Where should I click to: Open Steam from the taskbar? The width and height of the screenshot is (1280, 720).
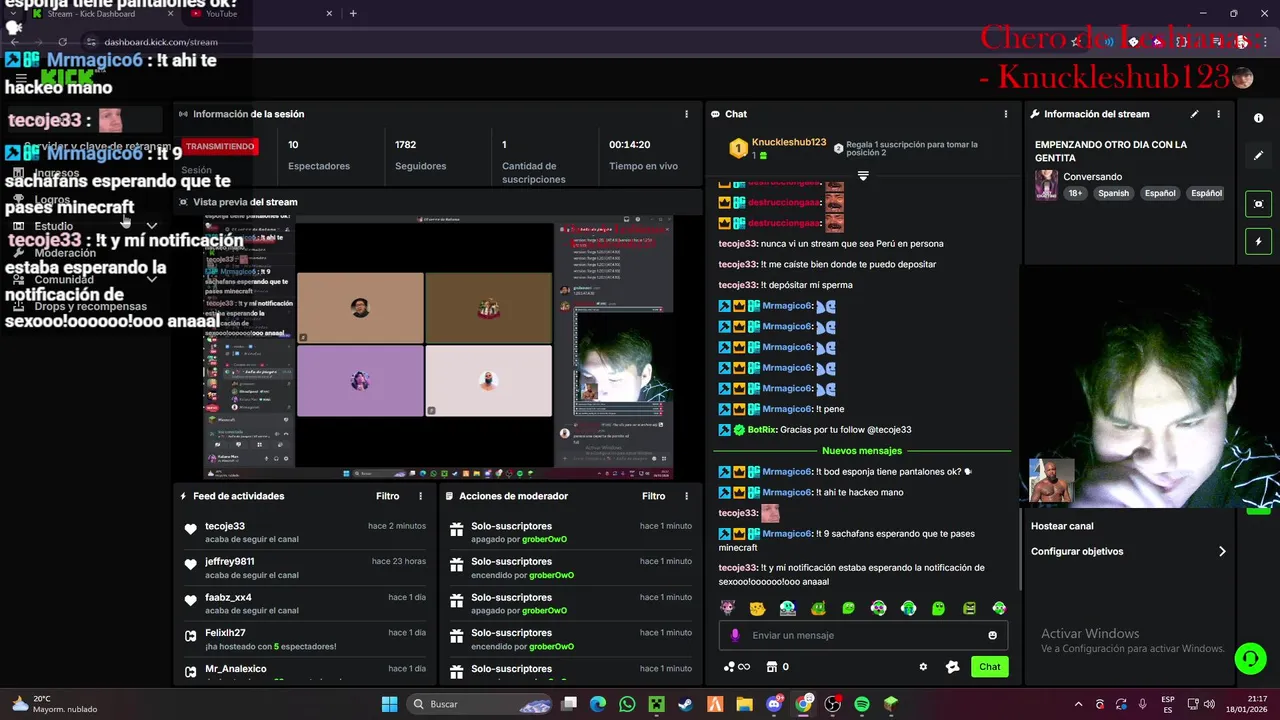pyautogui.click(x=685, y=704)
